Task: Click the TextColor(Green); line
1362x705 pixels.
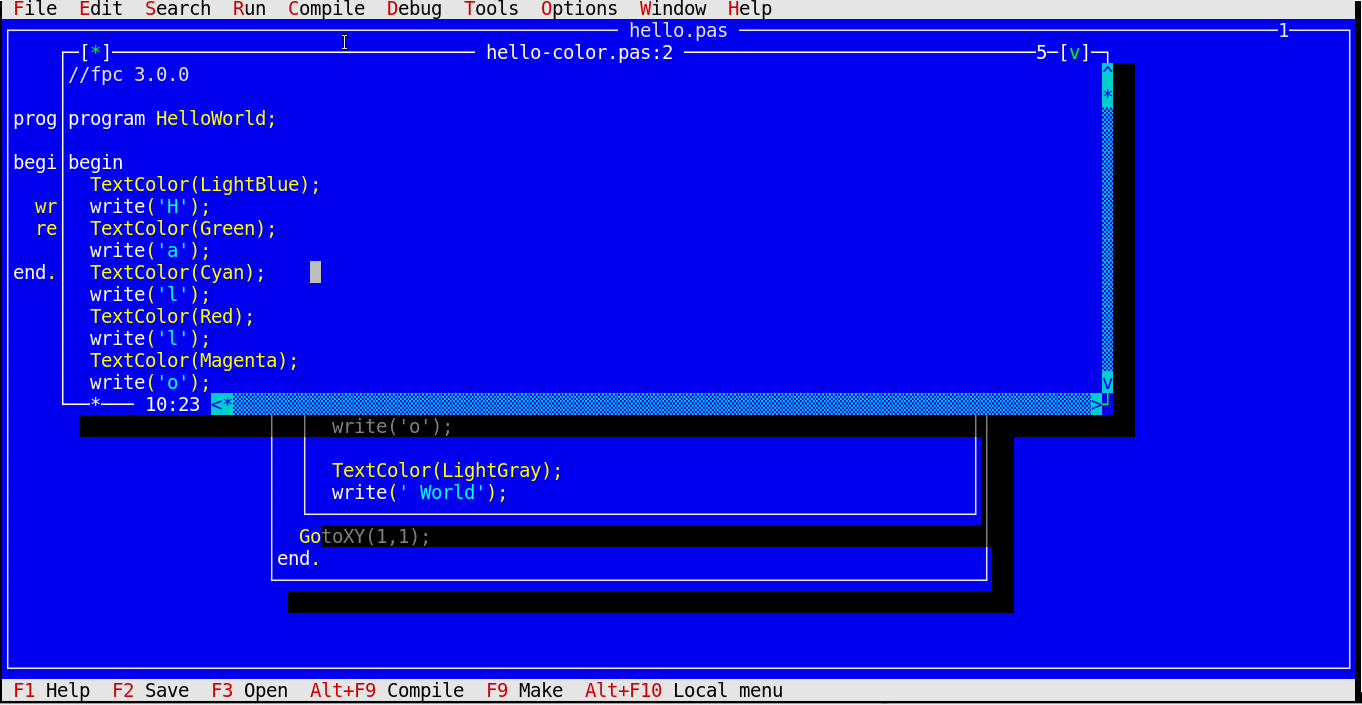Action: point(183,228)
